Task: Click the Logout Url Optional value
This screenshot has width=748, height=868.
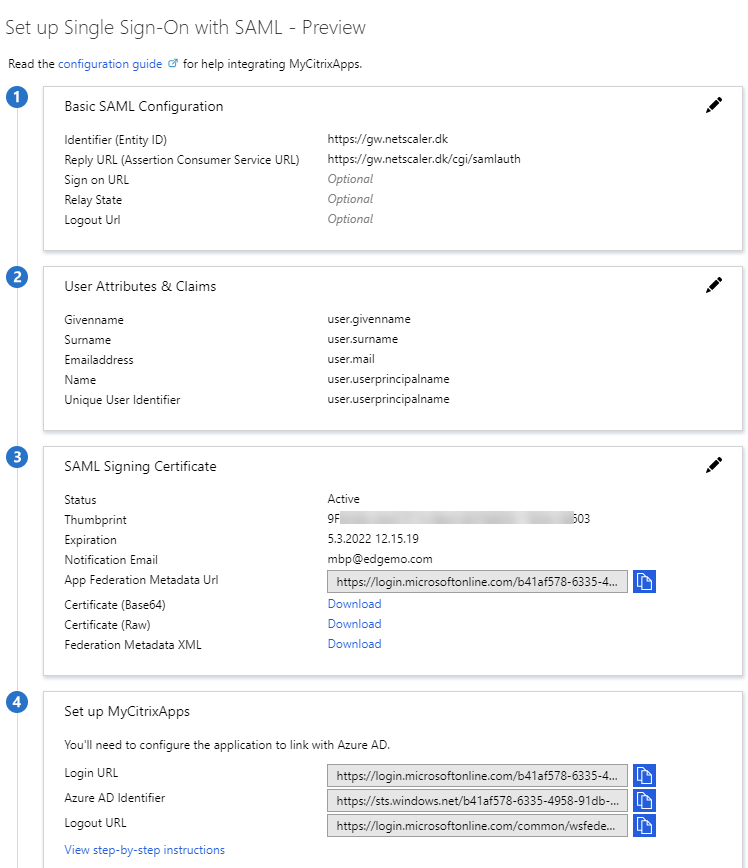Action: 350,219
